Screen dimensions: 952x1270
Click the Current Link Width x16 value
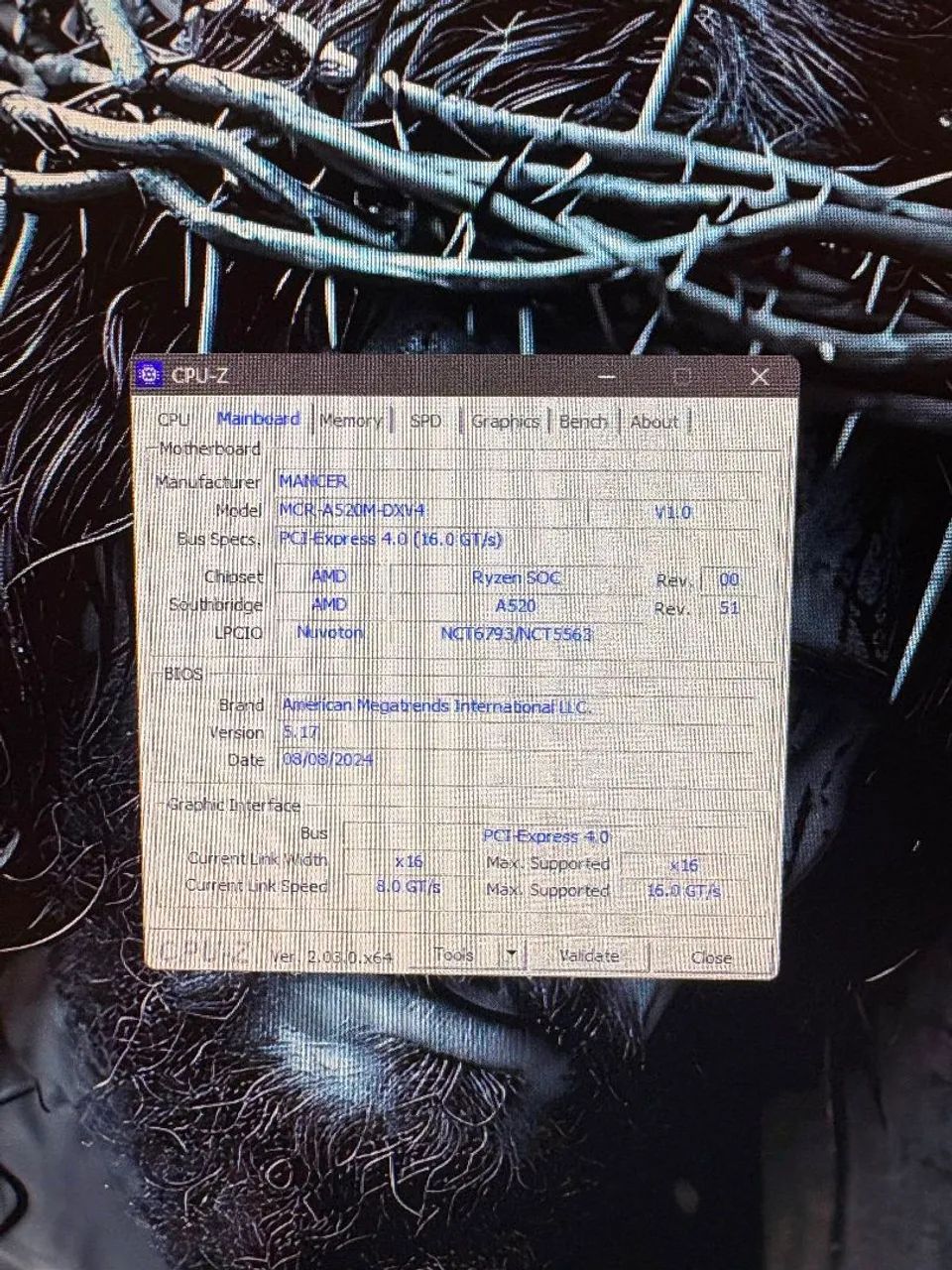click(x=409, y=861)
